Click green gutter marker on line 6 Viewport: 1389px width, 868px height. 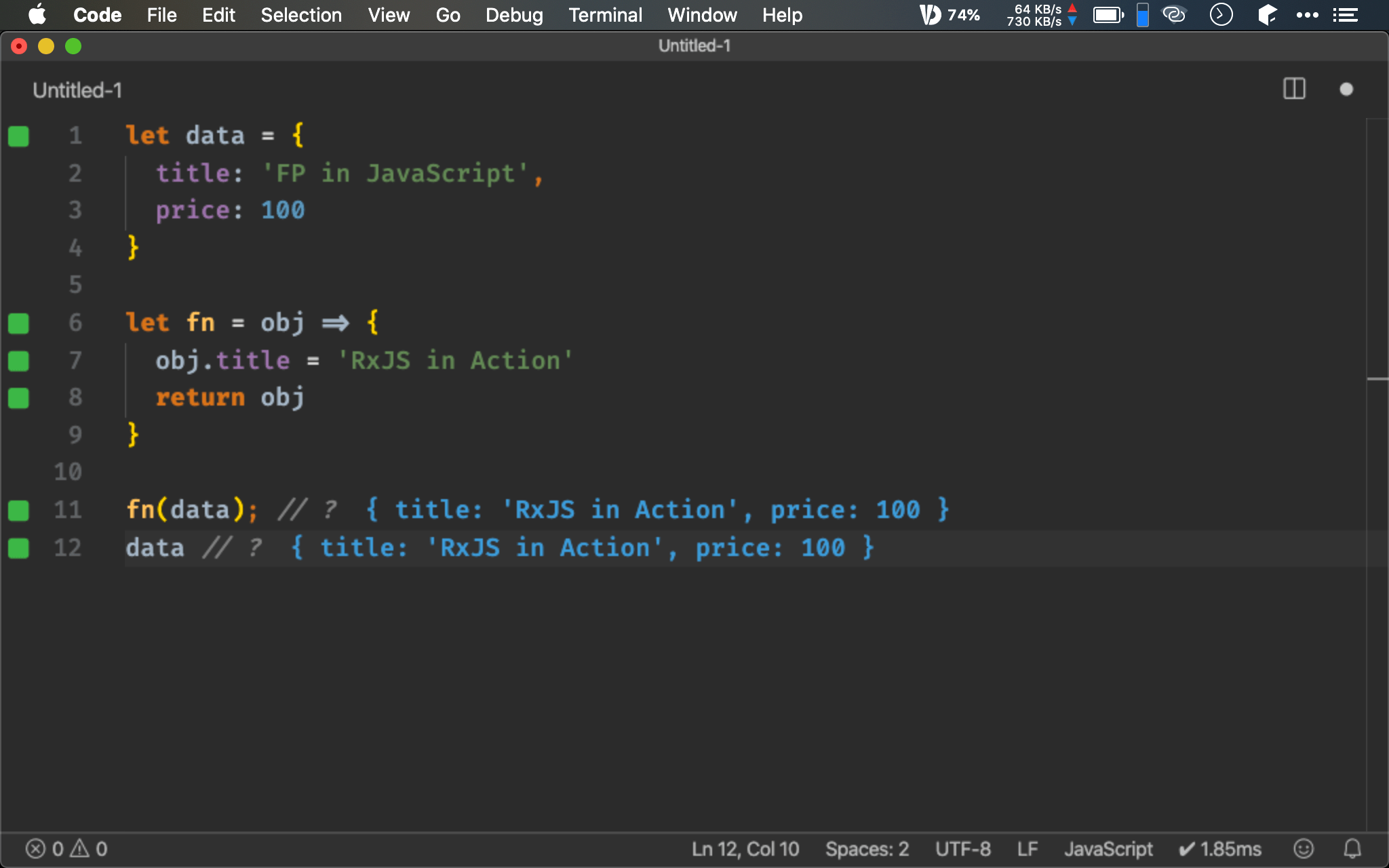(18, 323)
